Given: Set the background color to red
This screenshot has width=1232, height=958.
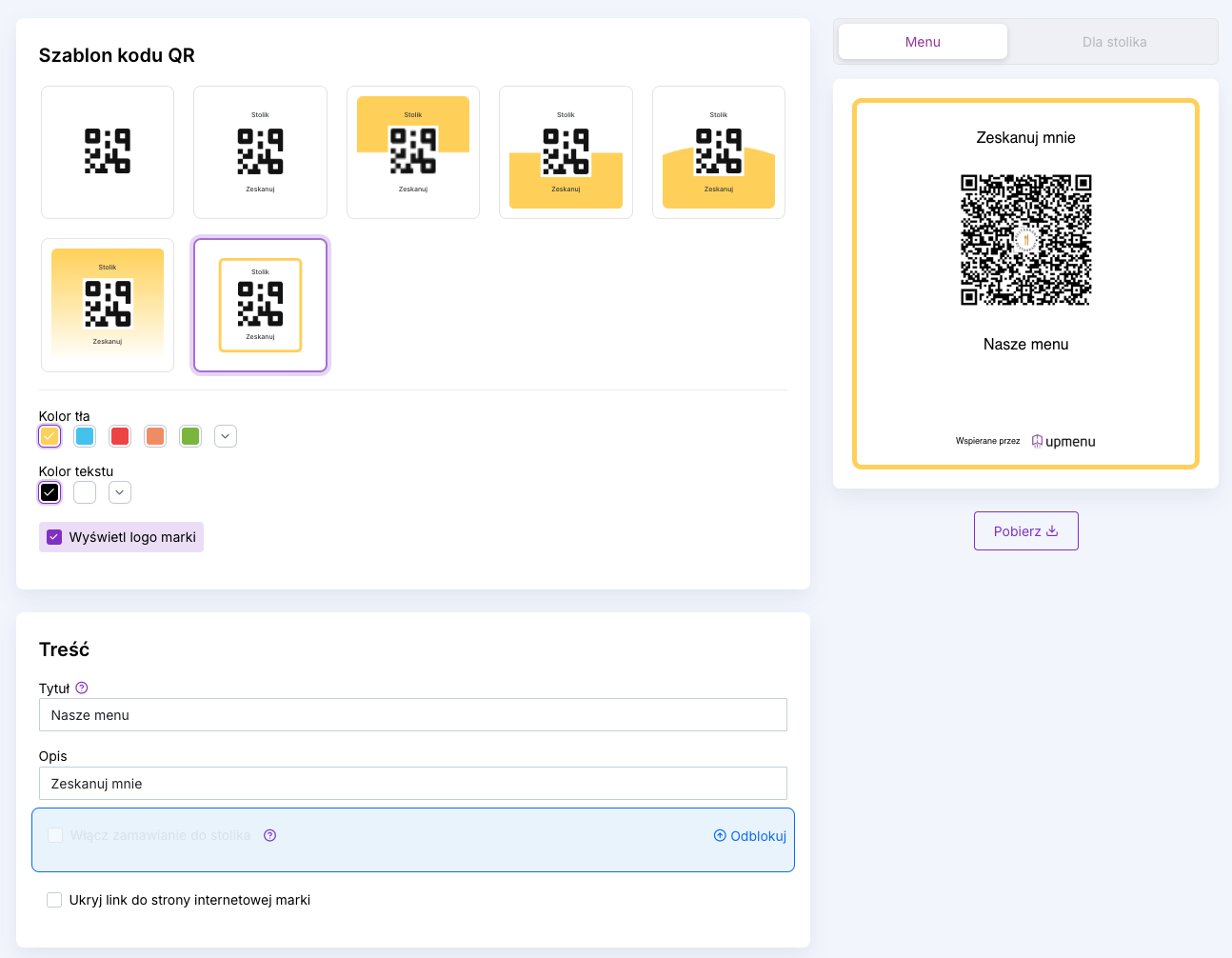Looking at the screenshot, I should [x=120, y=436].
